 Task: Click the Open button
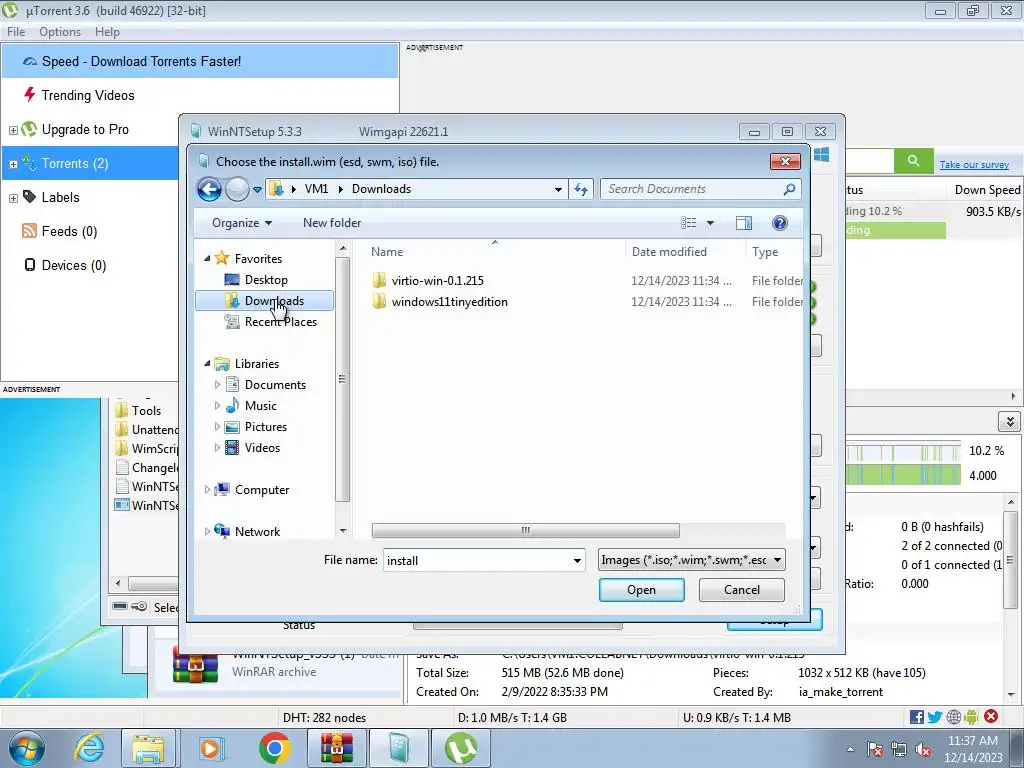(x=641, y=590)
